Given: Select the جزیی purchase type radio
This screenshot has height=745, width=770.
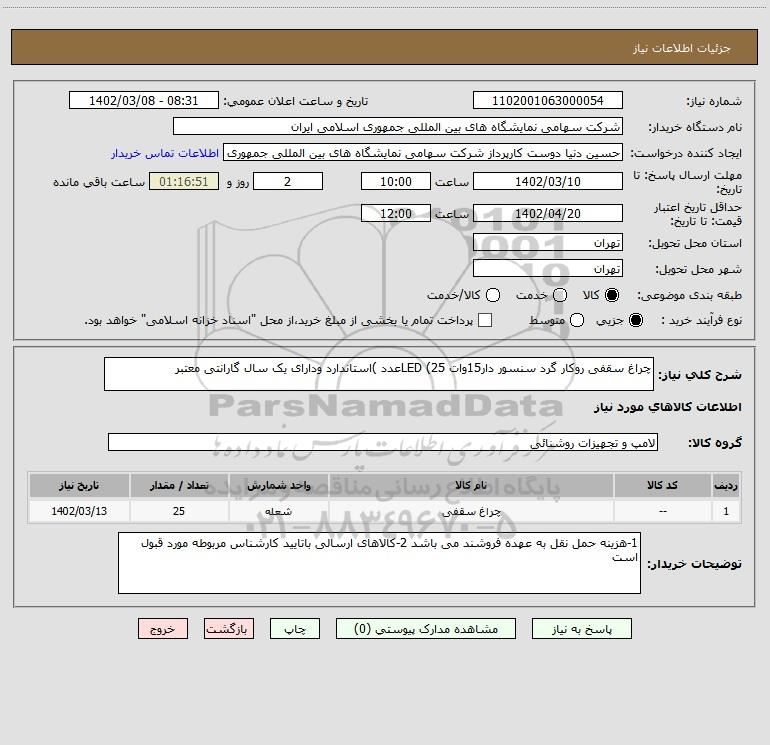Looking at the screenshot, I should click(635, 320).
